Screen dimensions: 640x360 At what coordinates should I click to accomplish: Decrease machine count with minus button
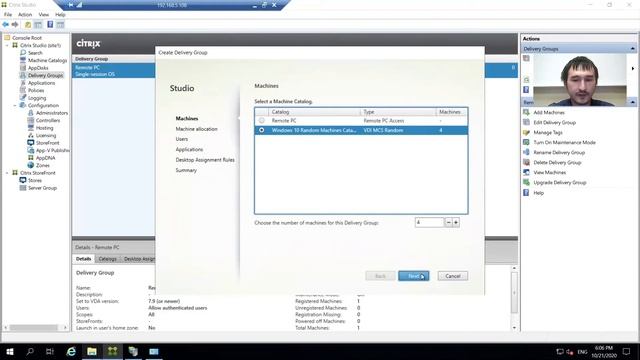[449, 222]
